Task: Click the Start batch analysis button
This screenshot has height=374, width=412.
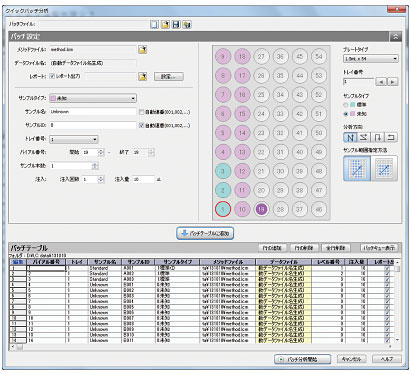Action: pos(303,359)
